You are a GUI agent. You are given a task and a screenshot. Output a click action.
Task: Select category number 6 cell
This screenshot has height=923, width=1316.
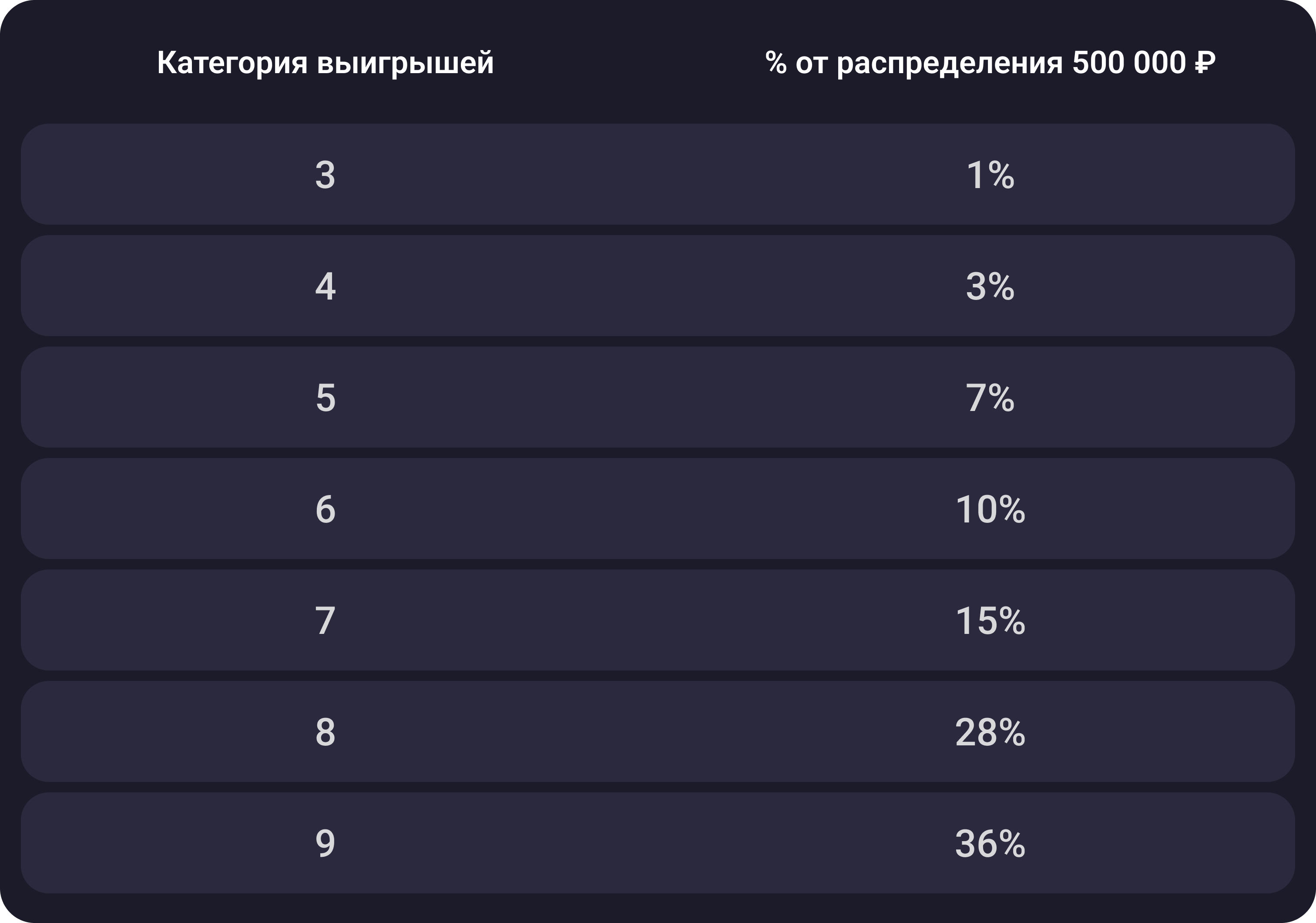[325, 509]
